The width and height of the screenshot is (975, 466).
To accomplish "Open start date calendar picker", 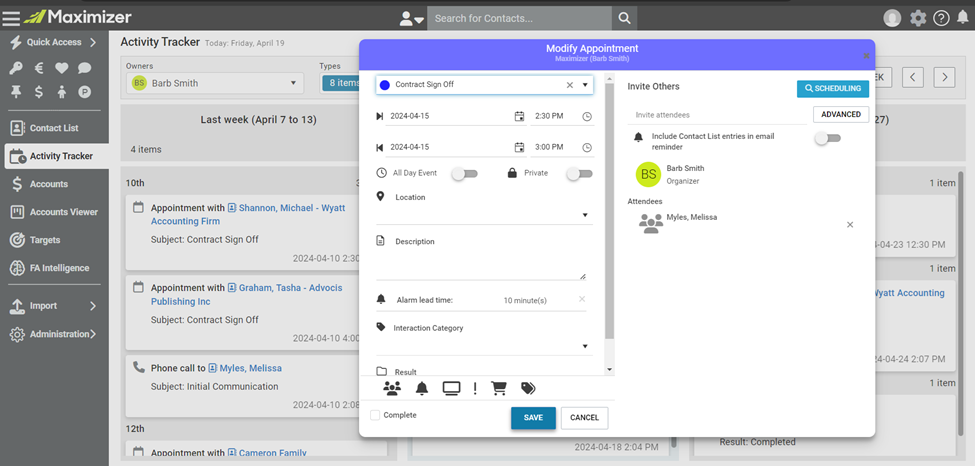I will [x=519, y=116].
